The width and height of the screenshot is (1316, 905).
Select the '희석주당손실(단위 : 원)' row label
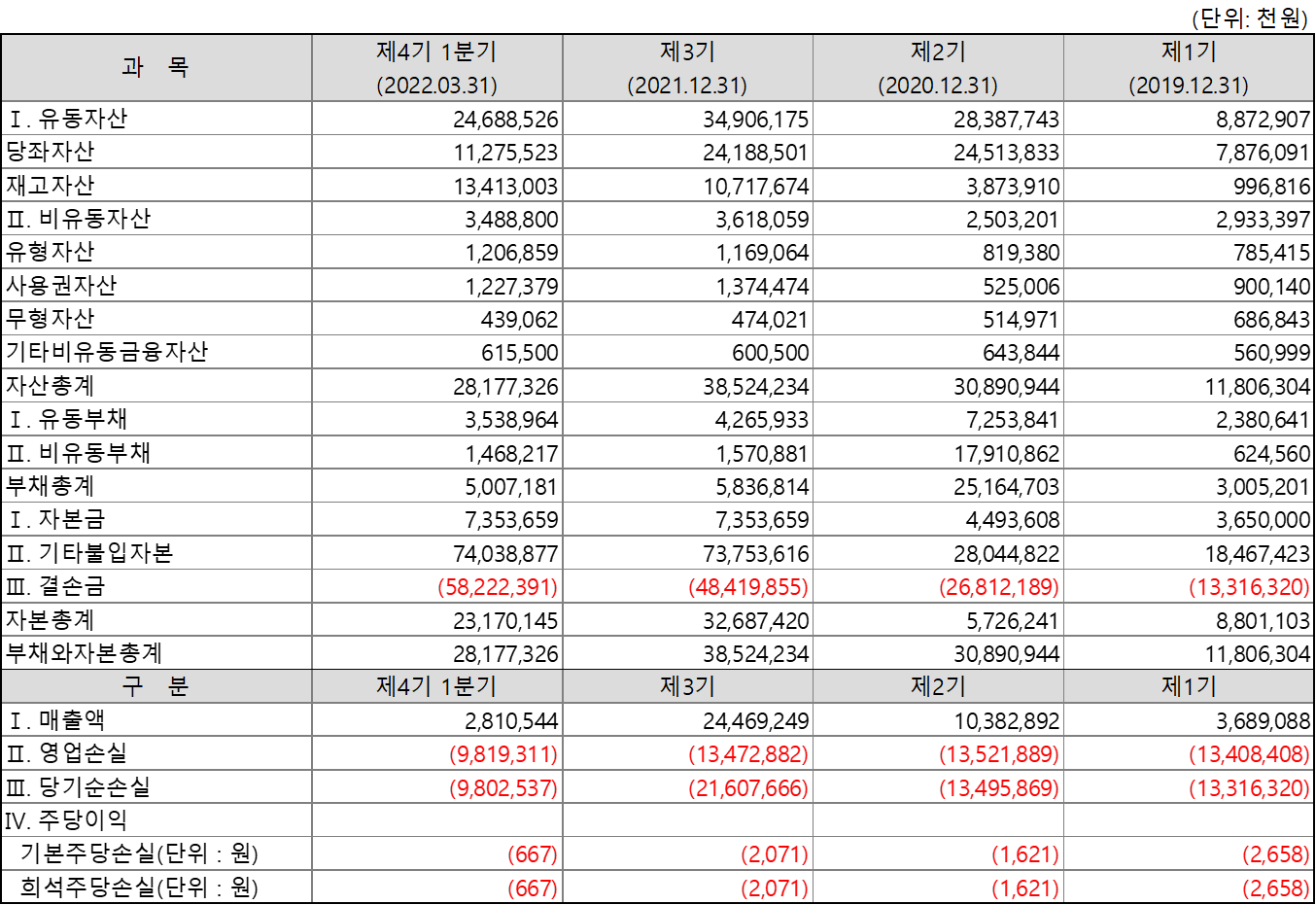139,888
